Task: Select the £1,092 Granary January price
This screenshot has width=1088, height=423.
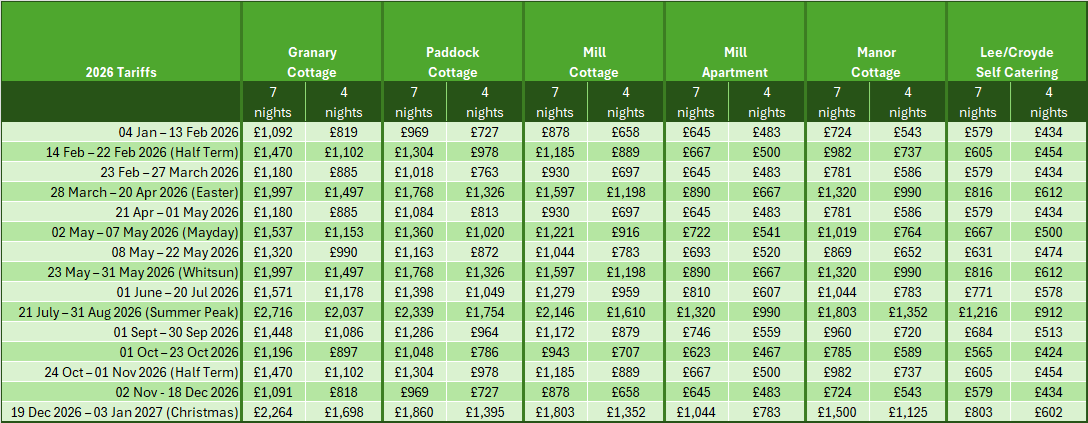Action: [272, 131]
